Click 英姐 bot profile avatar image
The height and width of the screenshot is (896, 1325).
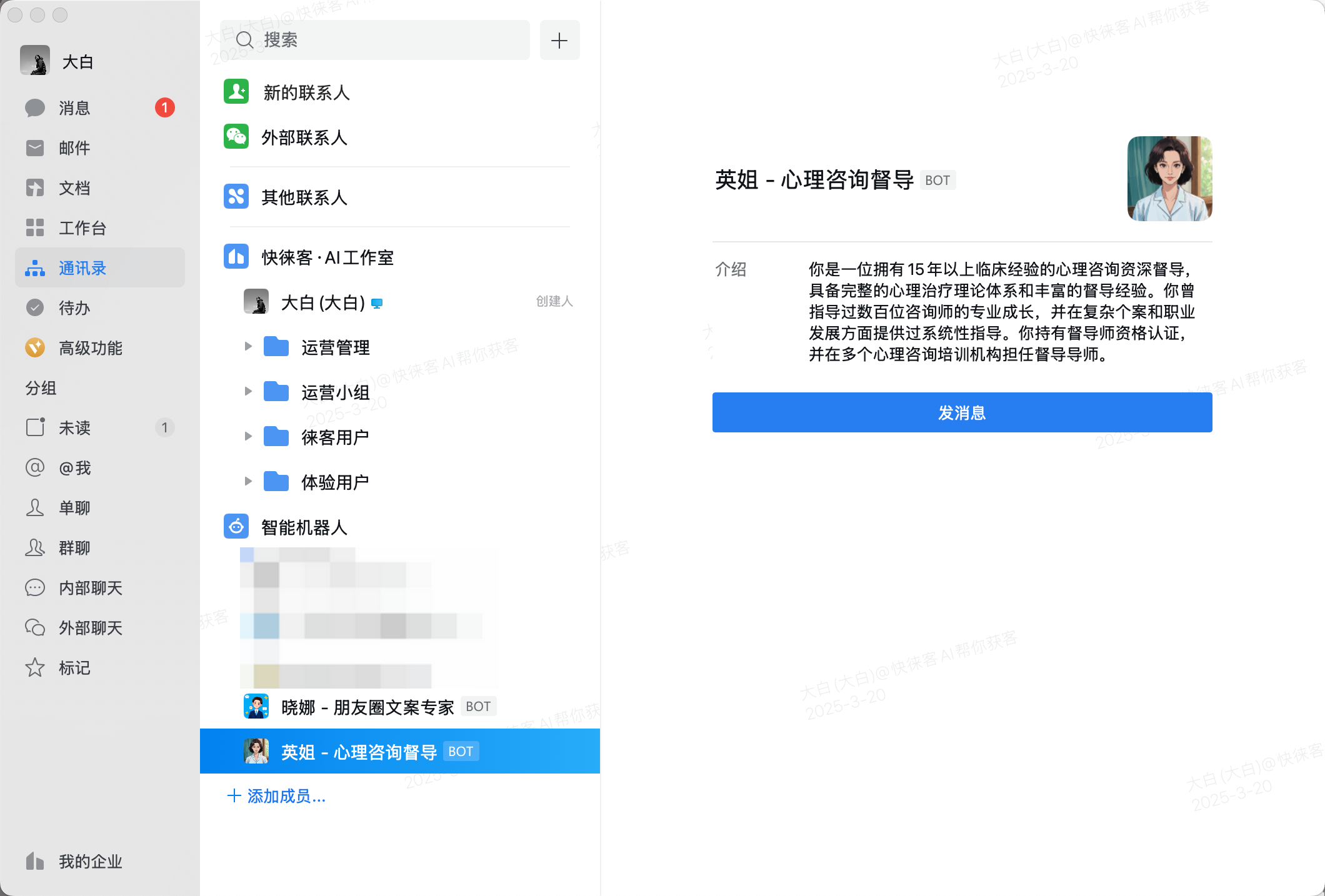[x=1169, y=179]
